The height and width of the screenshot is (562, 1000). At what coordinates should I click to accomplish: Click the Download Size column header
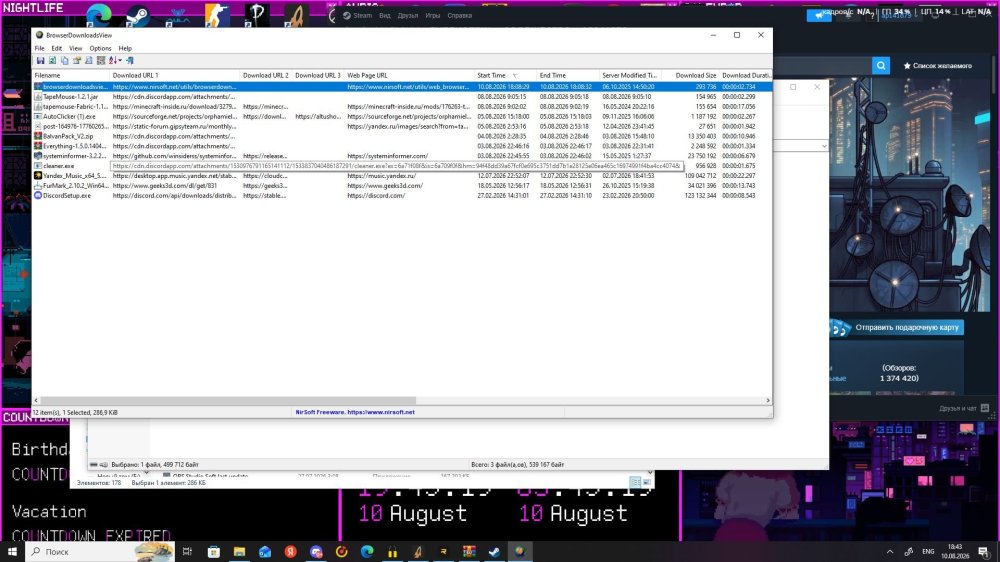pos(690,75)
